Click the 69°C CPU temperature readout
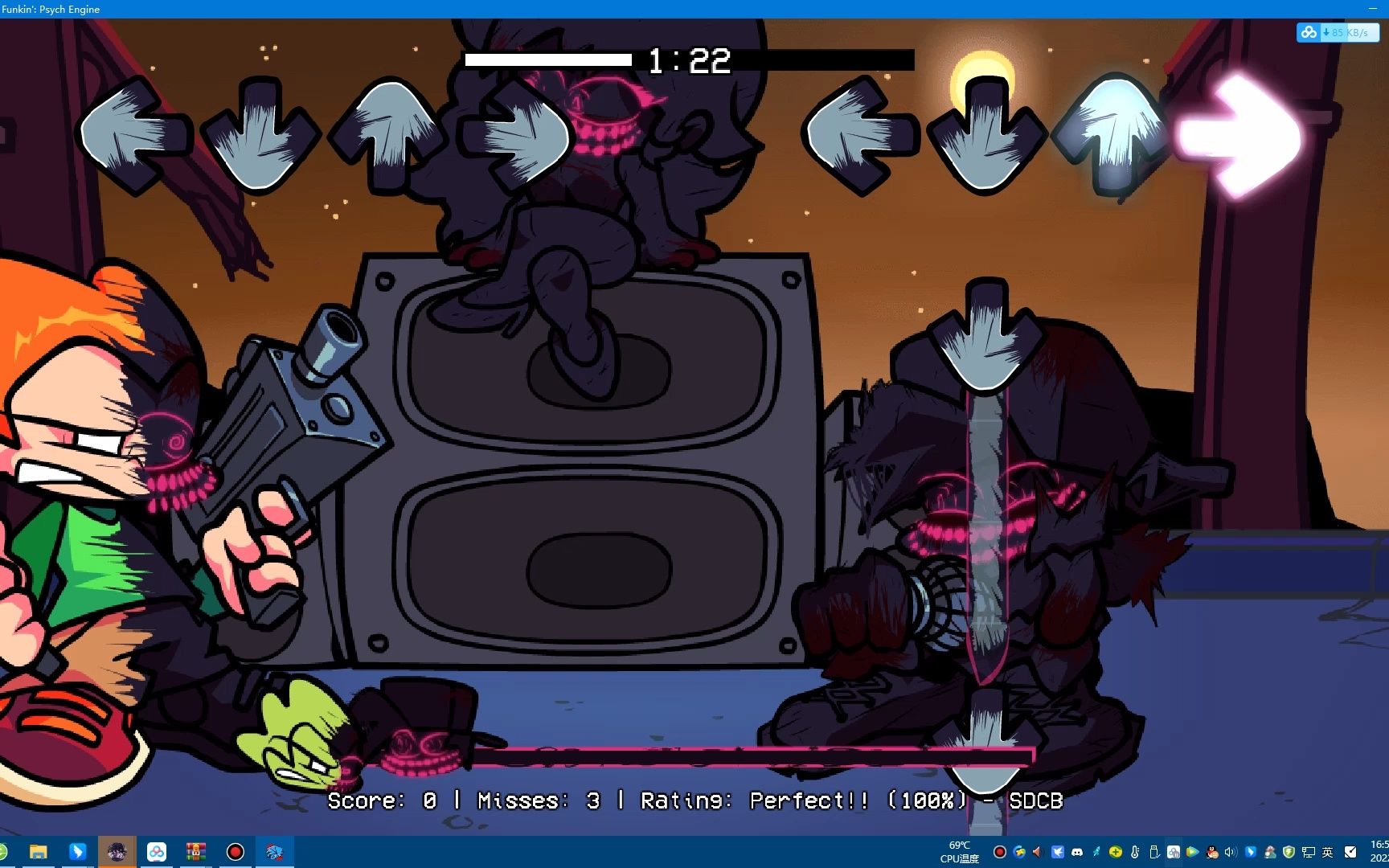 tap(960, 852)
